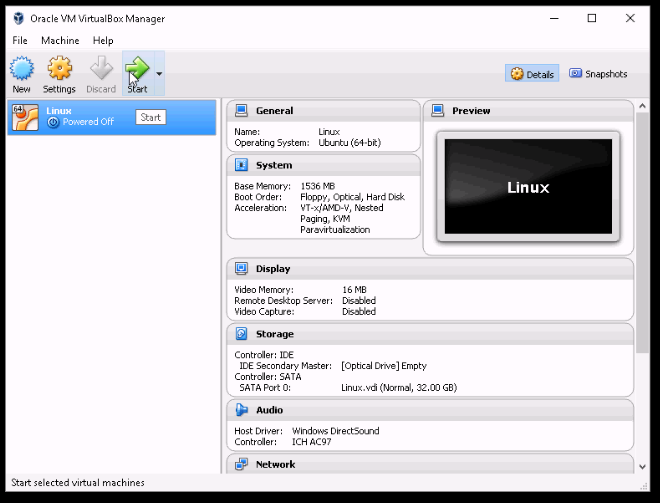
Task: Maximize the VirtualBox Manager window
Action: point(592,18)
